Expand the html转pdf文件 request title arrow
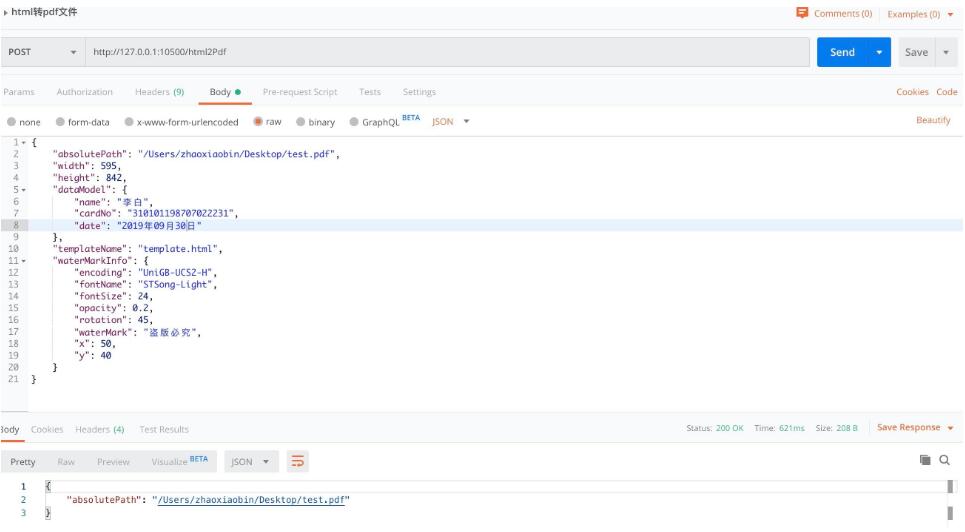 click(6, 12)
